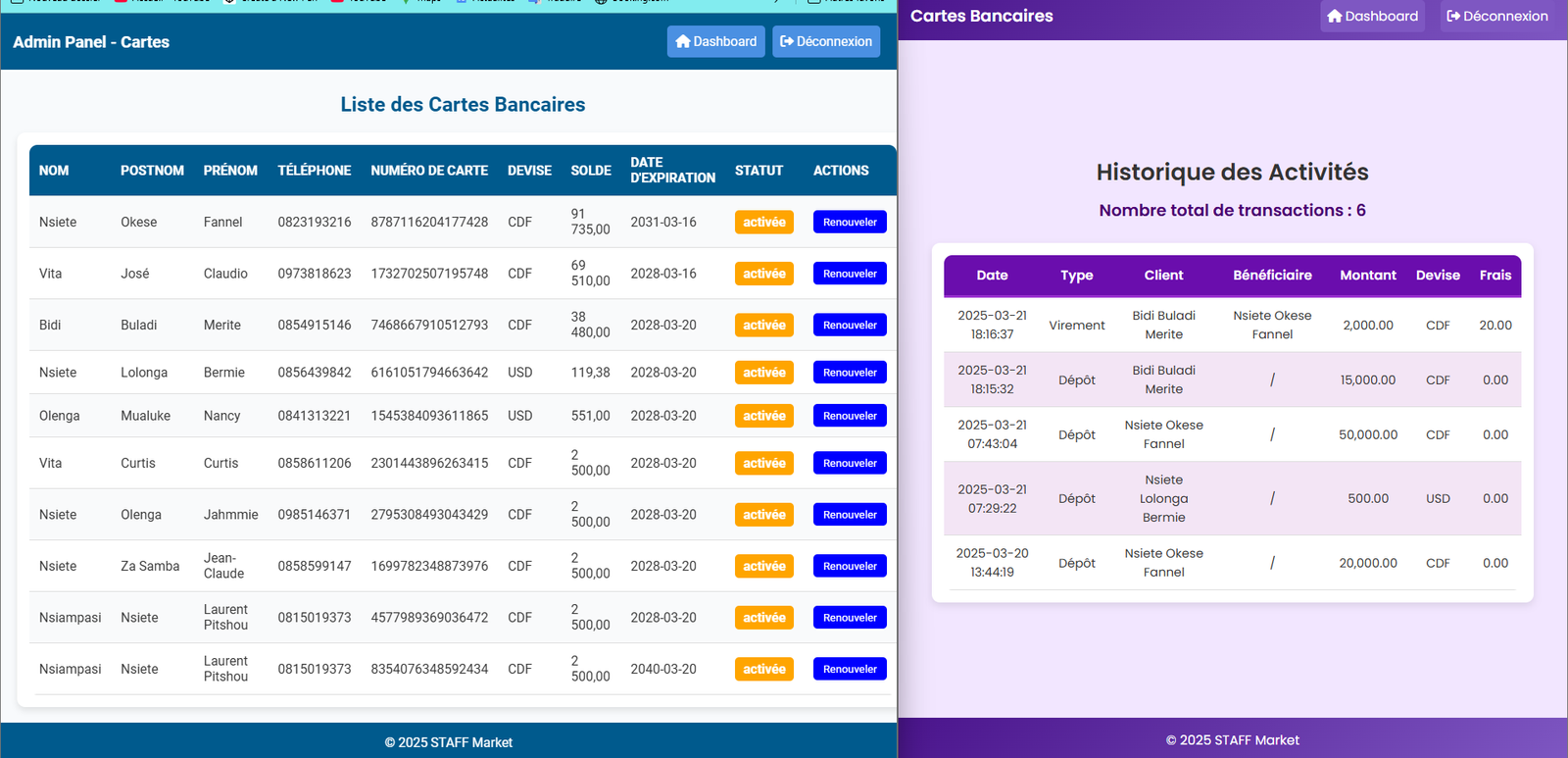Click activée badge for card 7468667910512793

point(764,325)
